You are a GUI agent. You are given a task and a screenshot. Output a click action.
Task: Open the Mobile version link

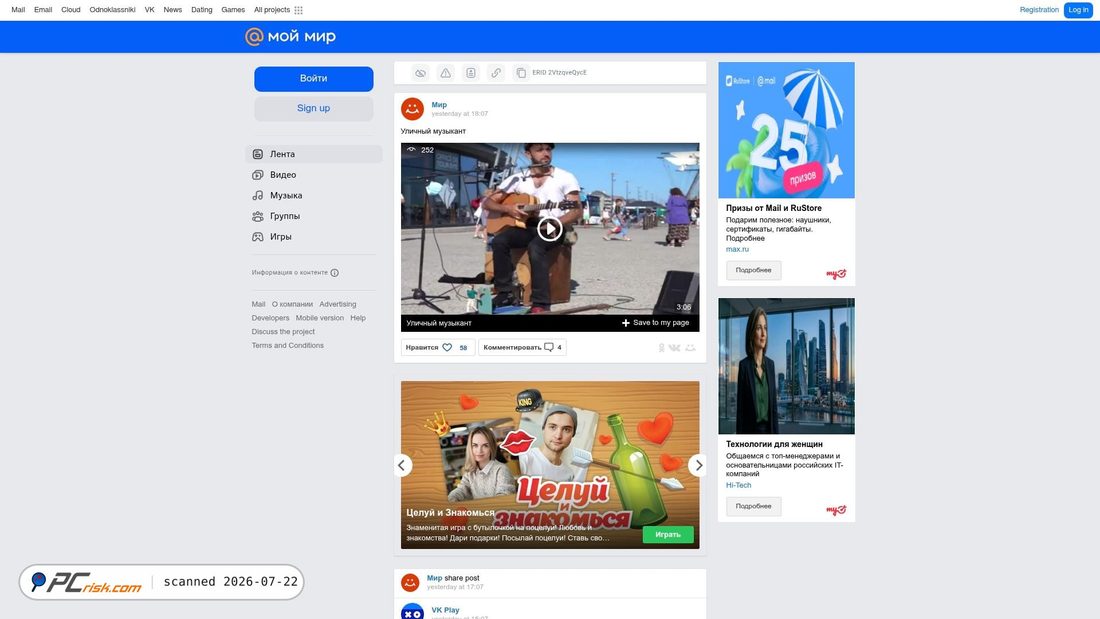tap(320, 318)
